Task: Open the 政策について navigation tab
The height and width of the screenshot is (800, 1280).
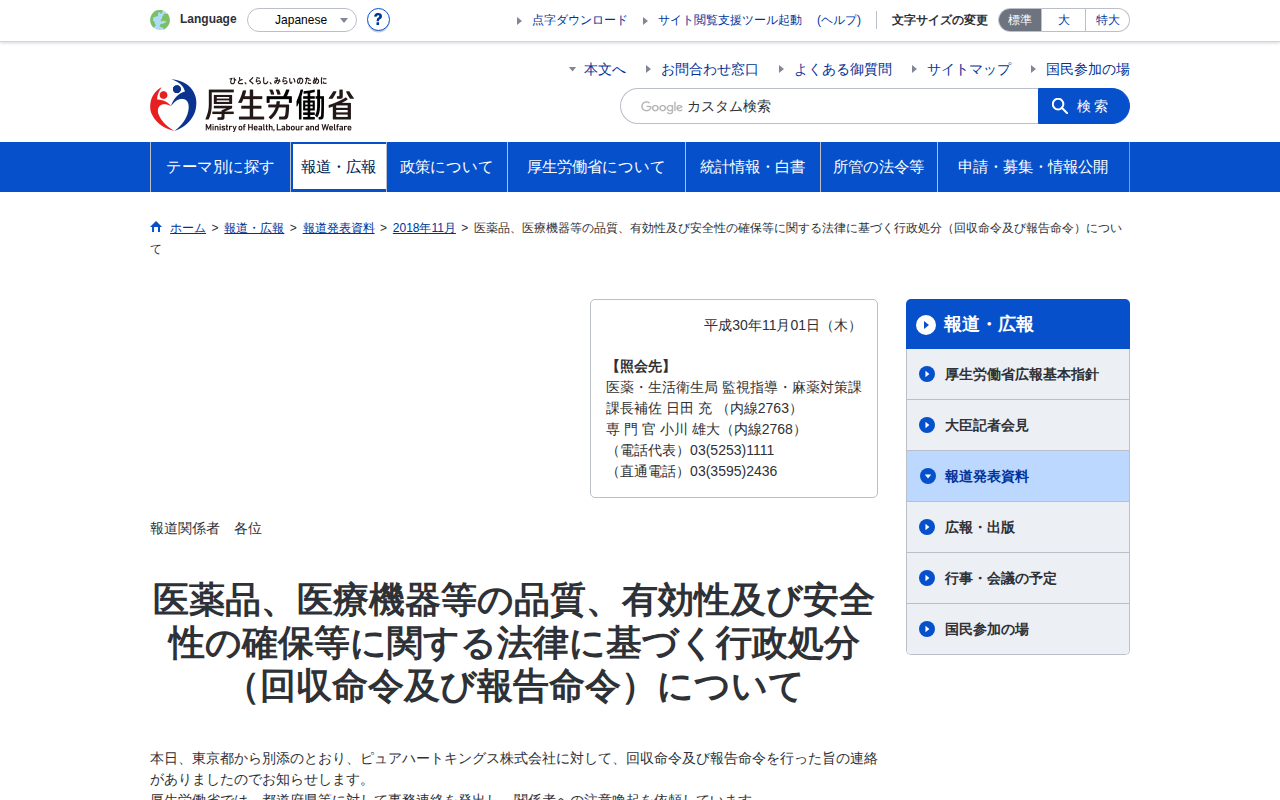Action: click(447, 167)
